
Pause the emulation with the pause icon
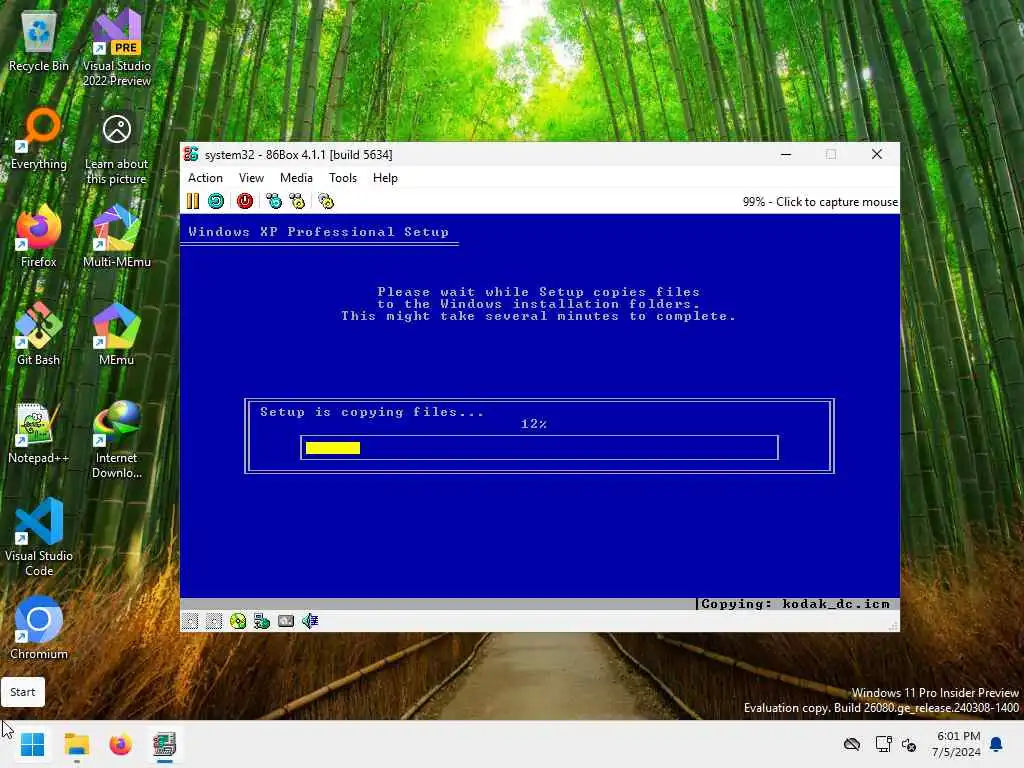pyautogui.click(x=193, y=201)
